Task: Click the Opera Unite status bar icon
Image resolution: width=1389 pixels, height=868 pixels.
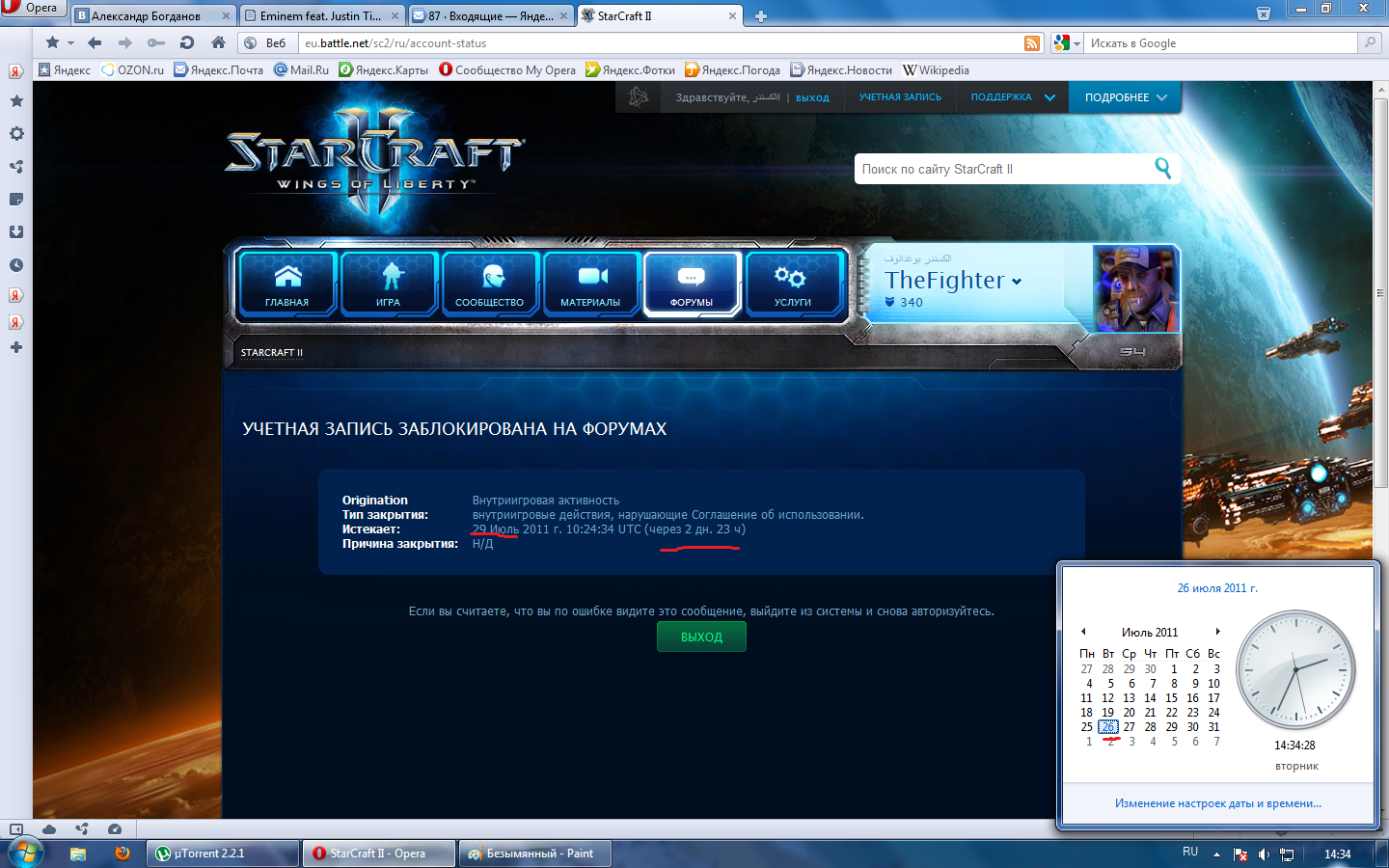Action: (x=82, y=829)
